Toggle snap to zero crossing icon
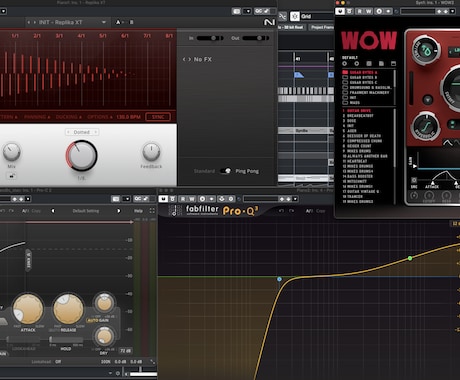This screenshot has width=460, height=380. pyautogui.click(x=282, y=16)
